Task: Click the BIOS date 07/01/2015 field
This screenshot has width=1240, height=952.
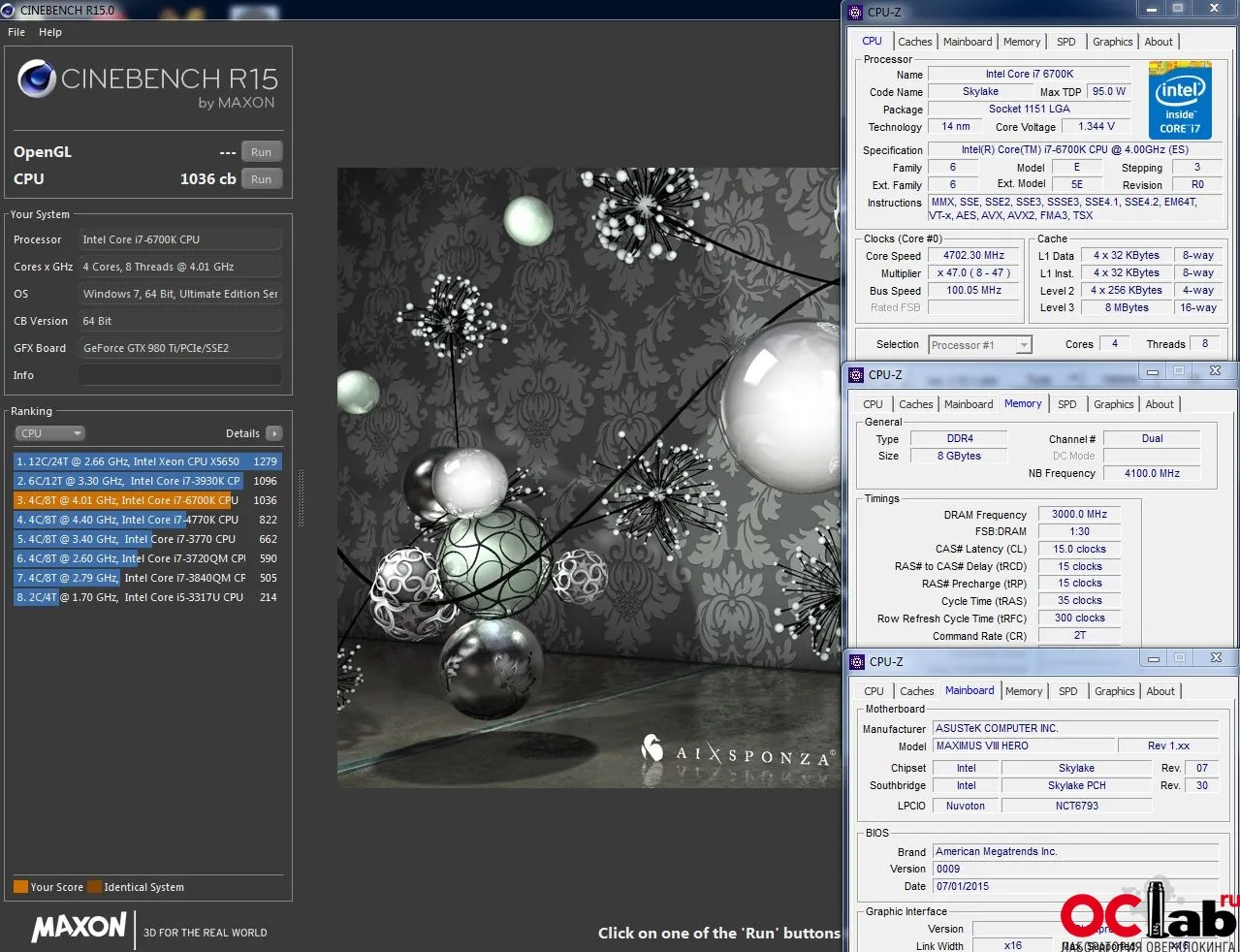Action: [x=1075, y=886]
